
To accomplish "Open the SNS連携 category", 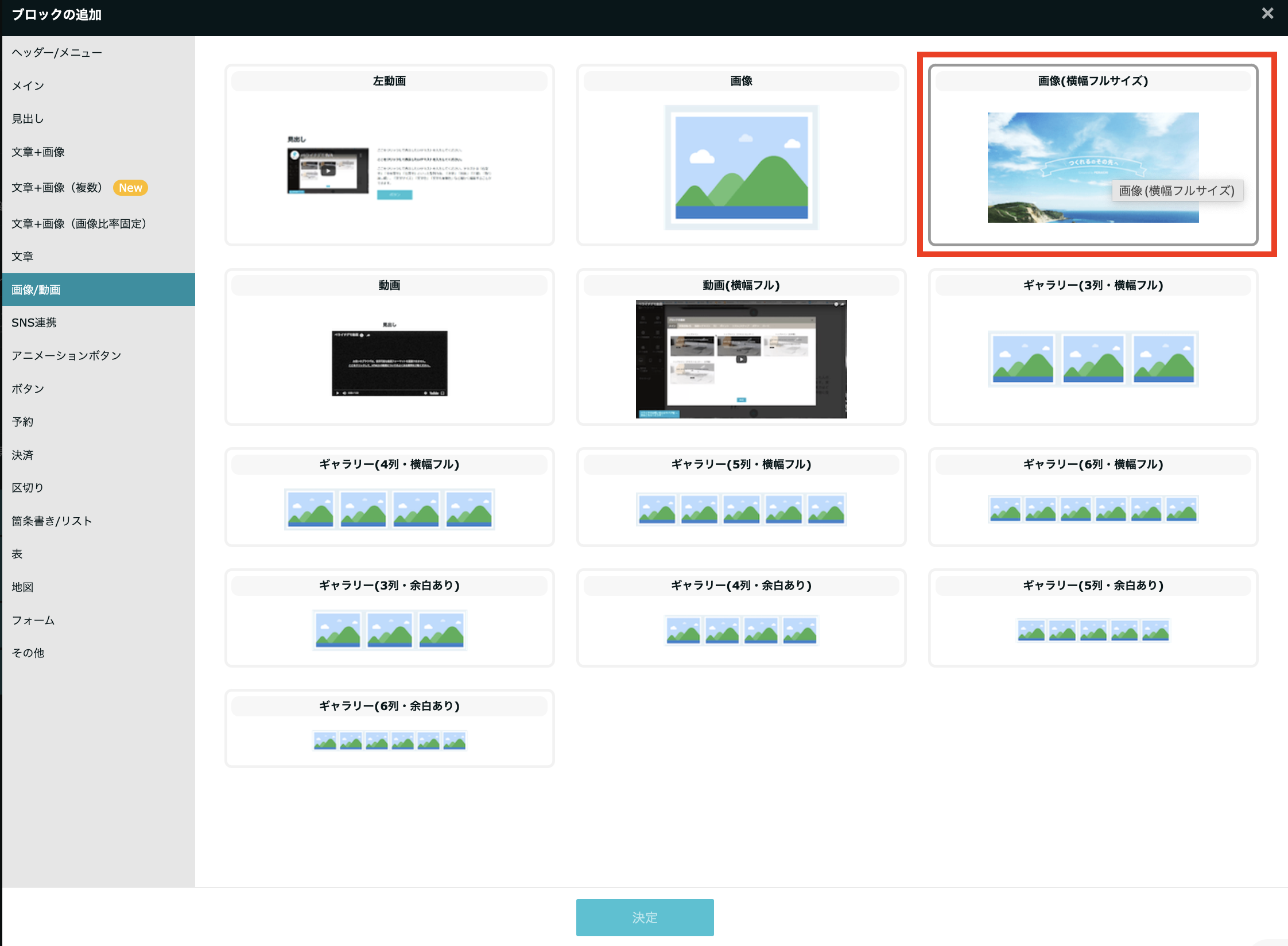I will point(34,323).
